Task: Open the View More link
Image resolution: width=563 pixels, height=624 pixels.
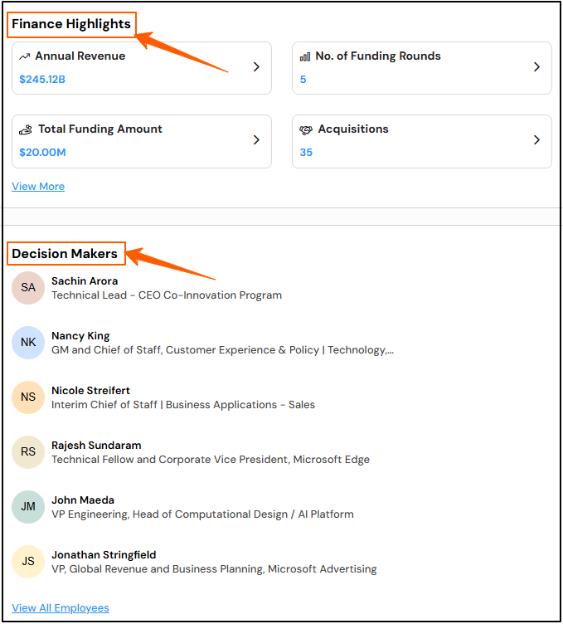Action: pos(38,186)
